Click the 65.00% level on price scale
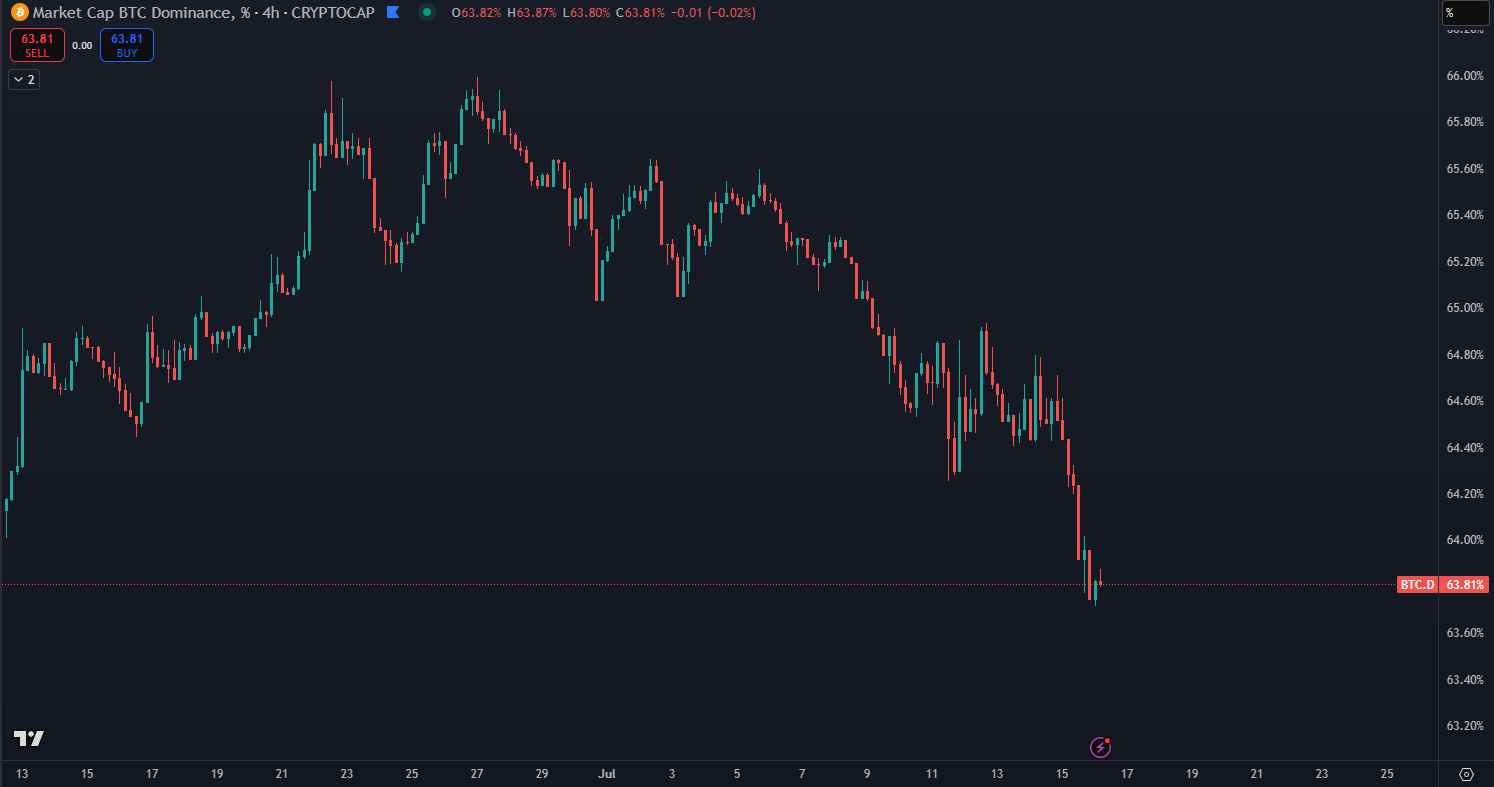1494x787 pixels. click(1465, 308)
